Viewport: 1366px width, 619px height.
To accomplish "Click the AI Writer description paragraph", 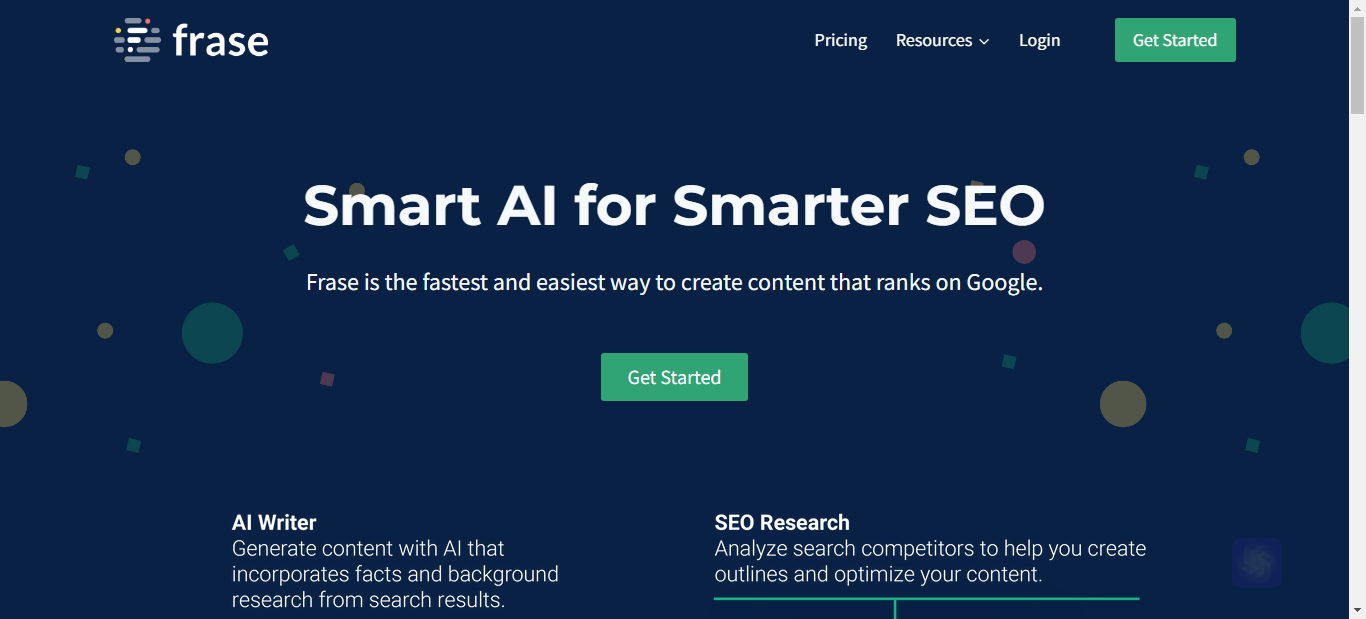I will click(395, 574).
